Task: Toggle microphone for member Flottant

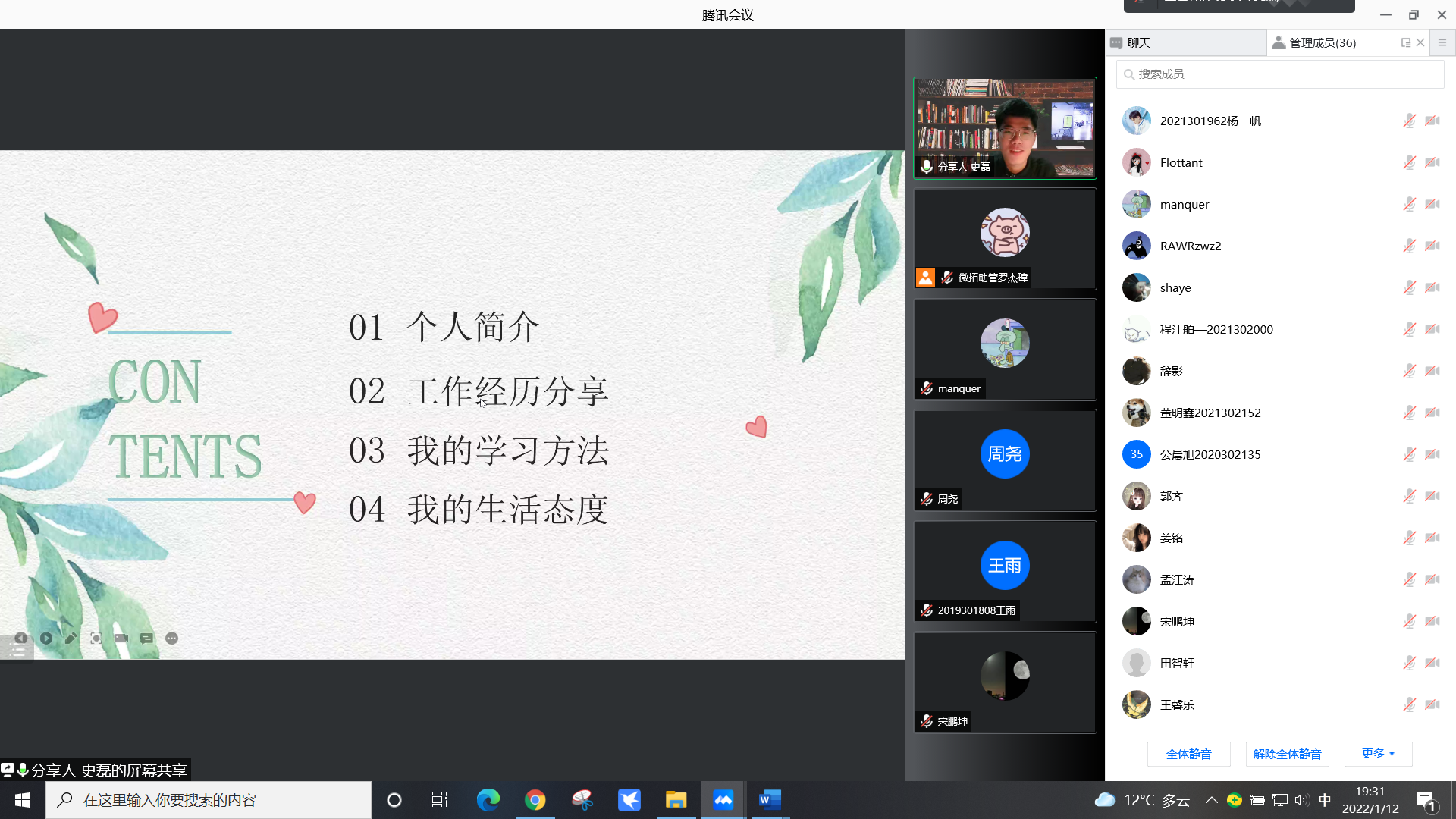Action: [1409, 162]
